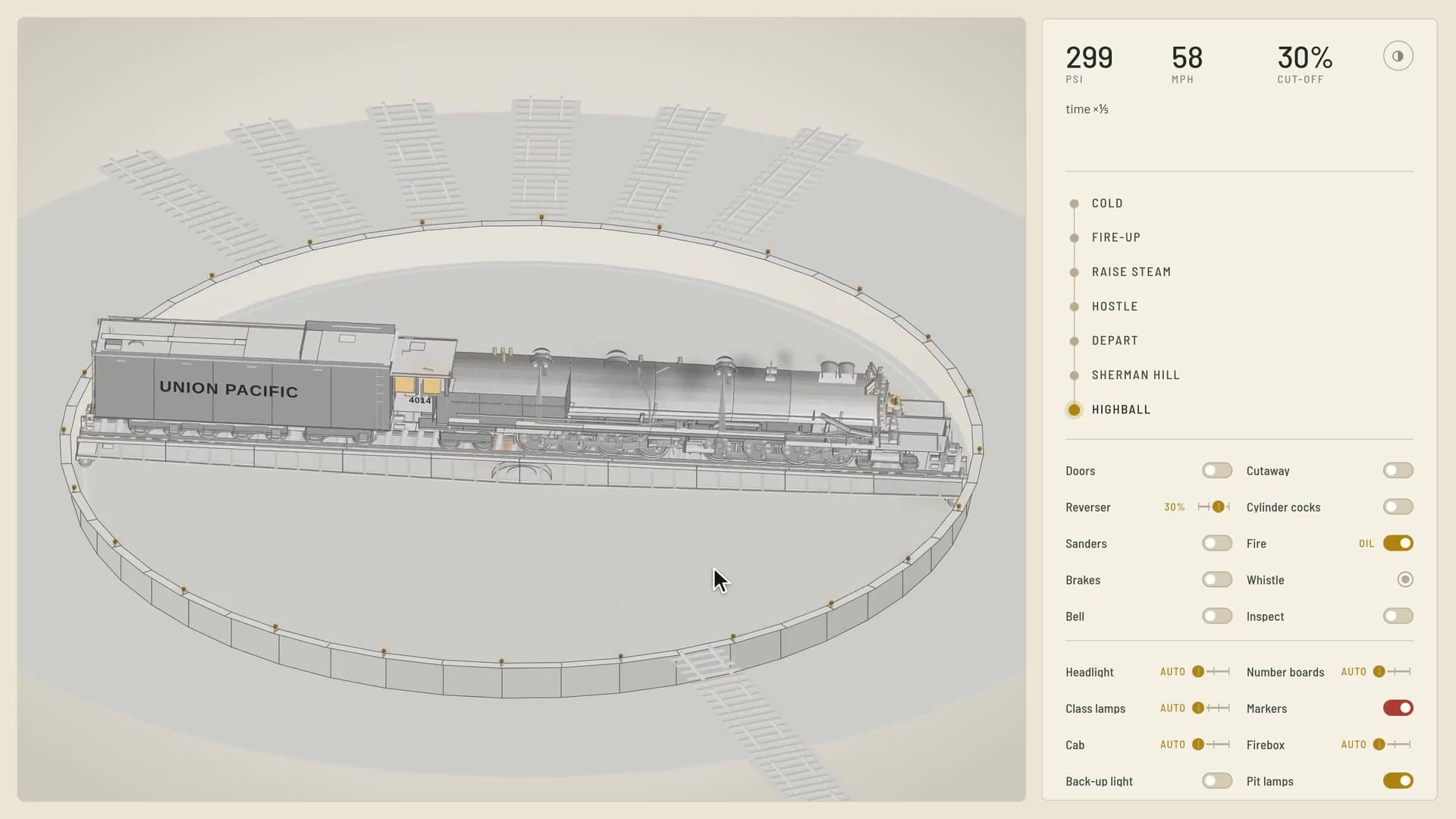Enable Inspect mode

(x=1398, y=617)
